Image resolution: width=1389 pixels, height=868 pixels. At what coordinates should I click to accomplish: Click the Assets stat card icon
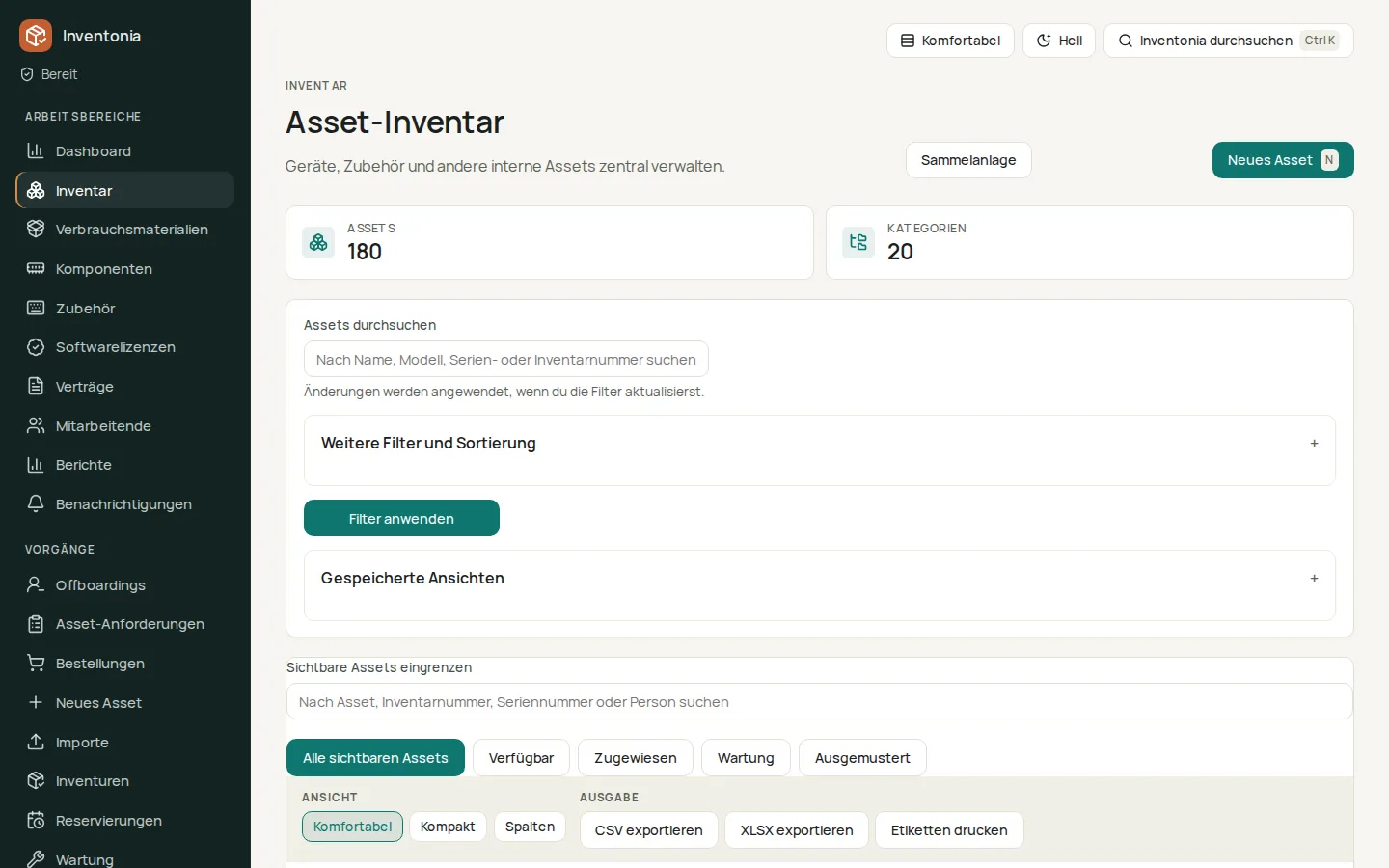pyautogui.click(x=318, y=242)
